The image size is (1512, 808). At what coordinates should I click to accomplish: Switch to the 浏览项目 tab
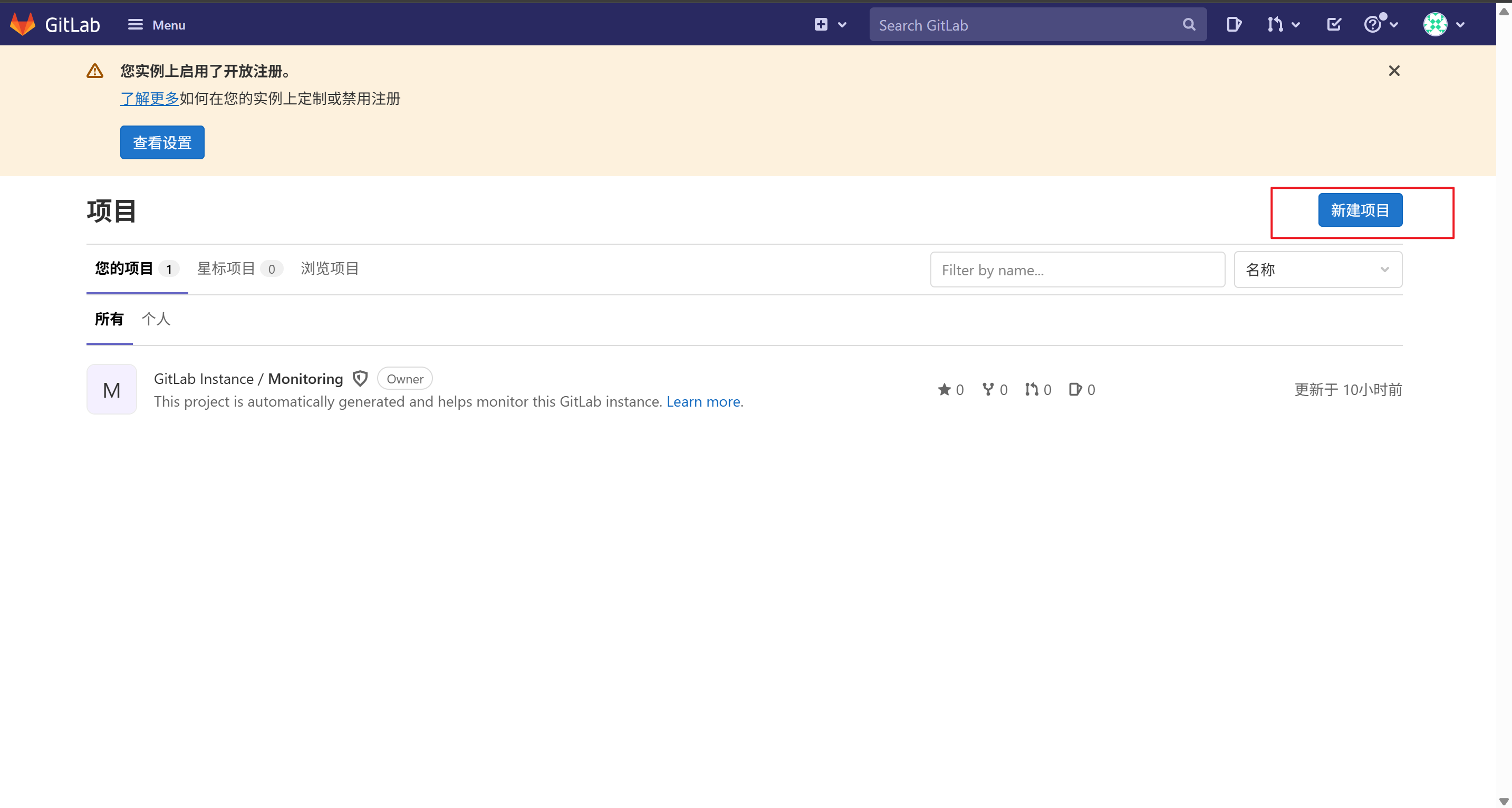[x=329, y=269]
